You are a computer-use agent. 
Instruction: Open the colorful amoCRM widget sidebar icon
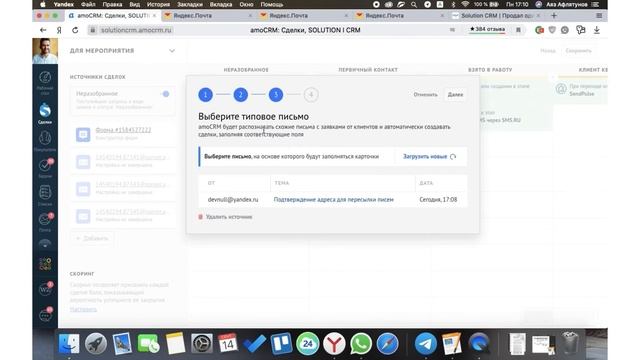(45, 264)
